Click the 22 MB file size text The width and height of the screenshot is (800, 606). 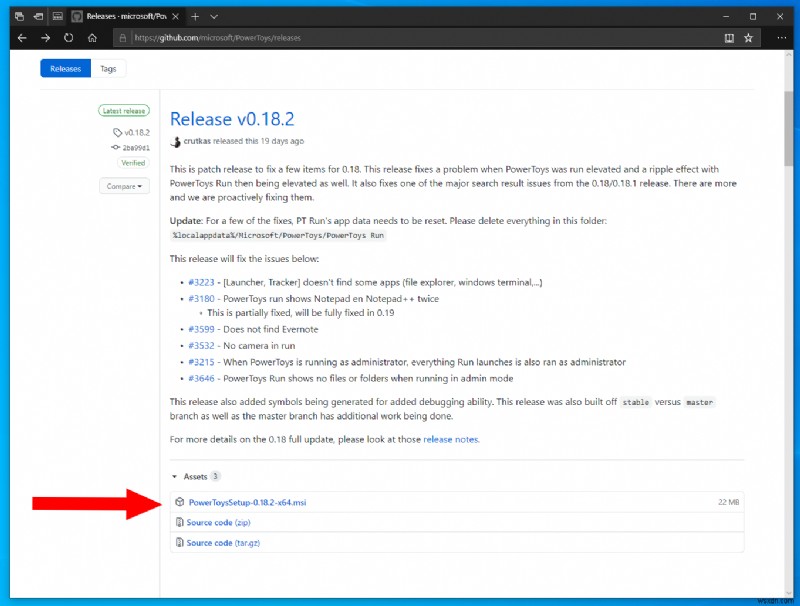(728, 502)
